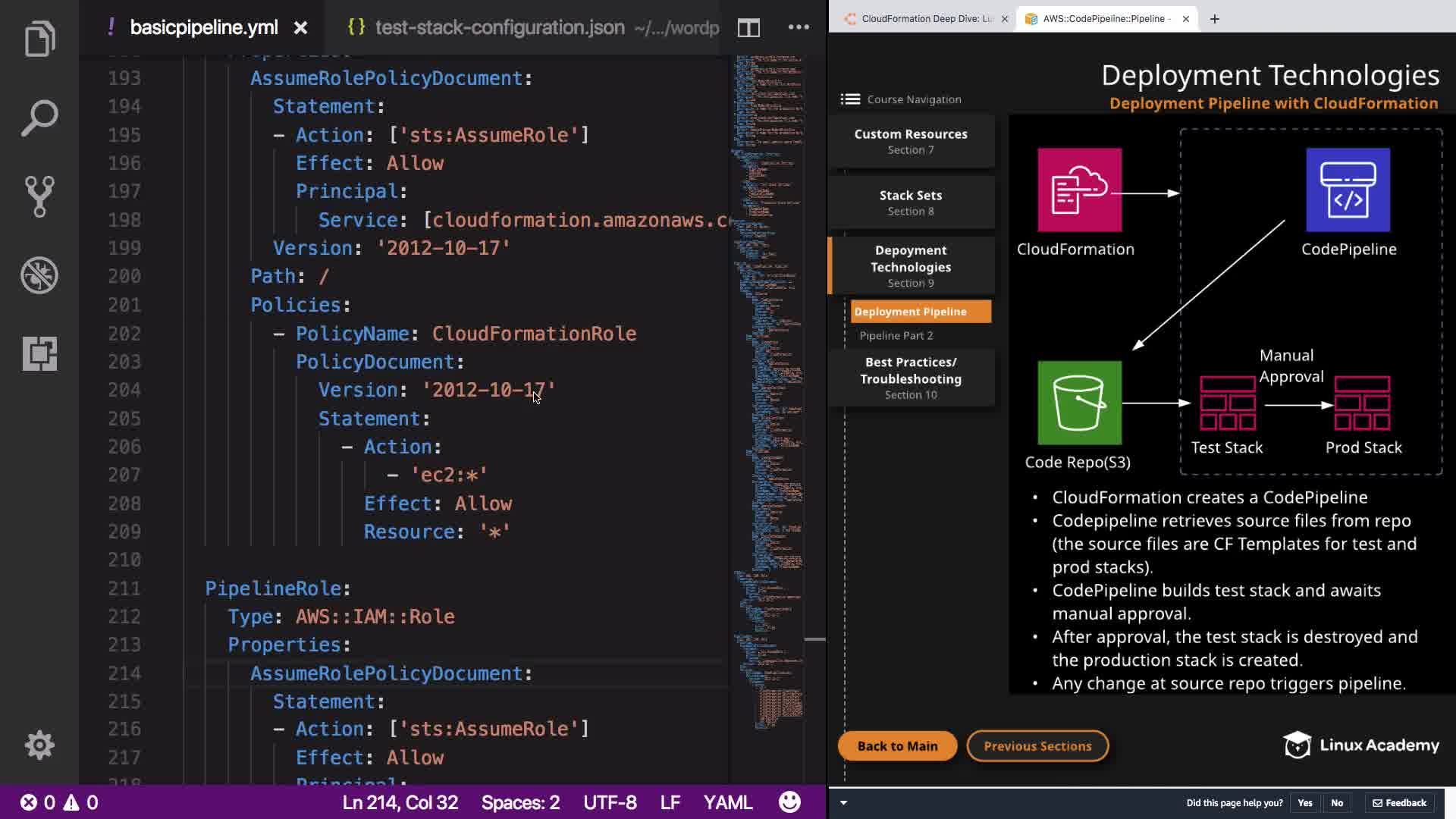
Task: Click the smiley feedback icon
Action: click(789, 802)
